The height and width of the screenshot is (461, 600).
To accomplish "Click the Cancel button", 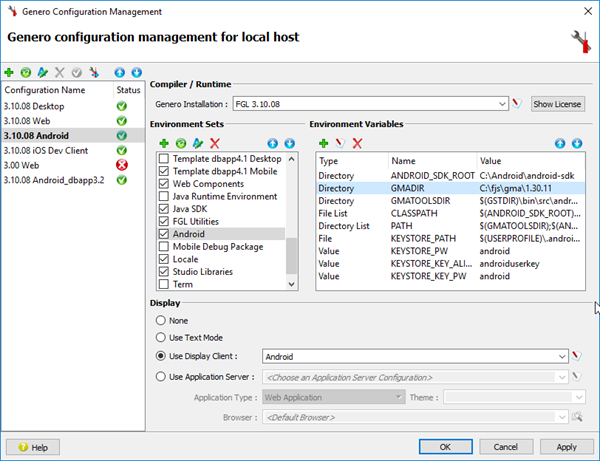I will point(506,447).
